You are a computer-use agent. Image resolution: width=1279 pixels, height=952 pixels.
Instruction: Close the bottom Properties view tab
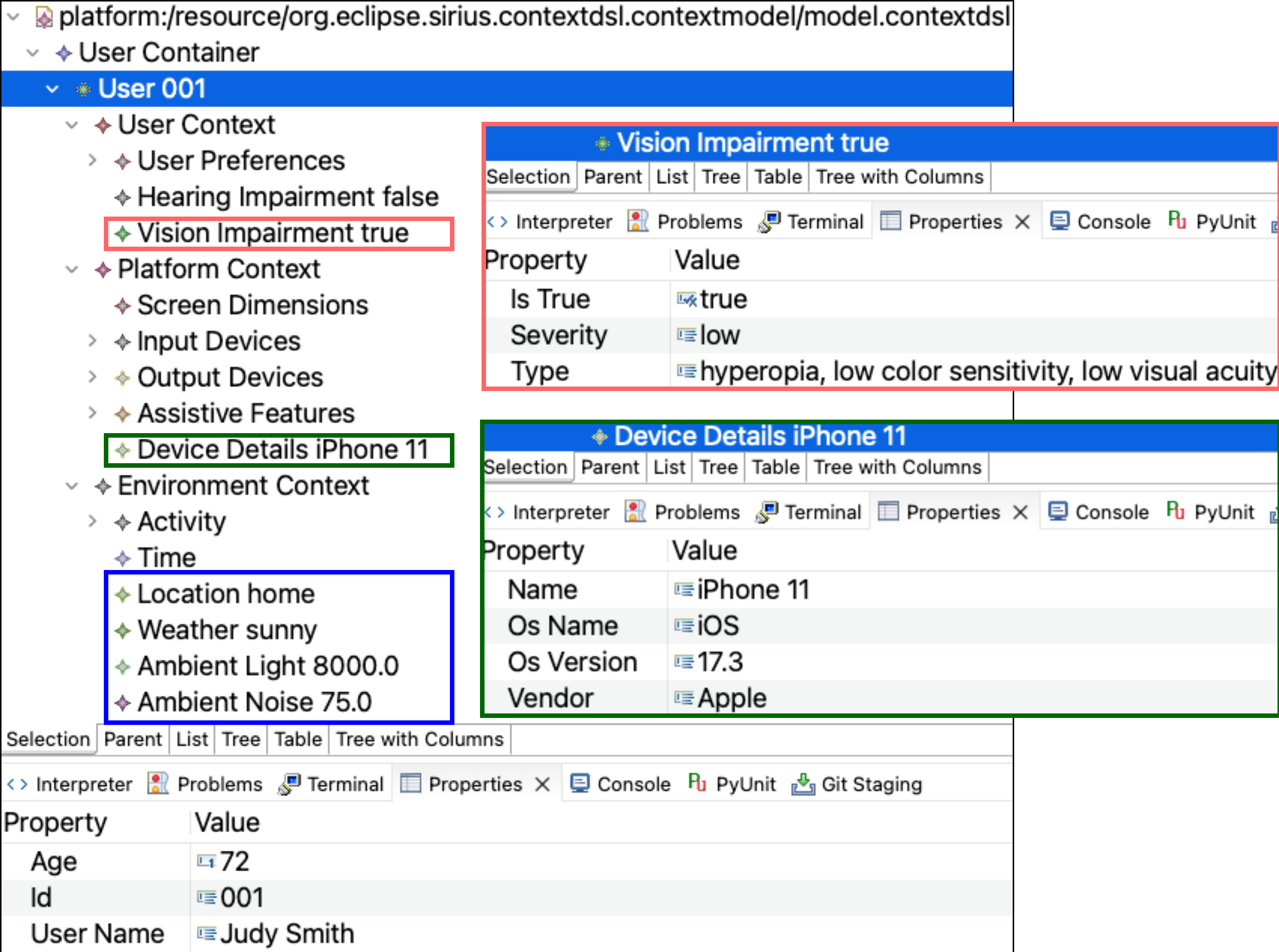click(542, 784)
